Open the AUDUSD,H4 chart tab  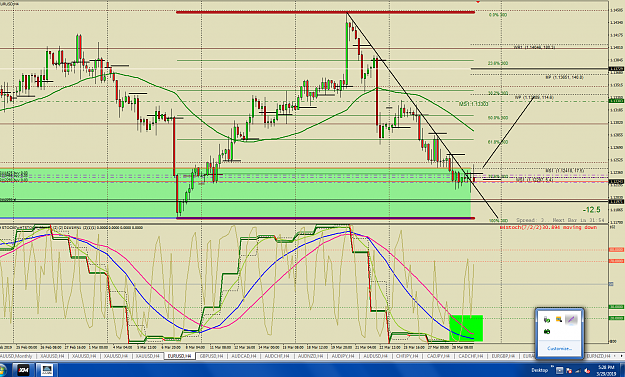point(375,356)
